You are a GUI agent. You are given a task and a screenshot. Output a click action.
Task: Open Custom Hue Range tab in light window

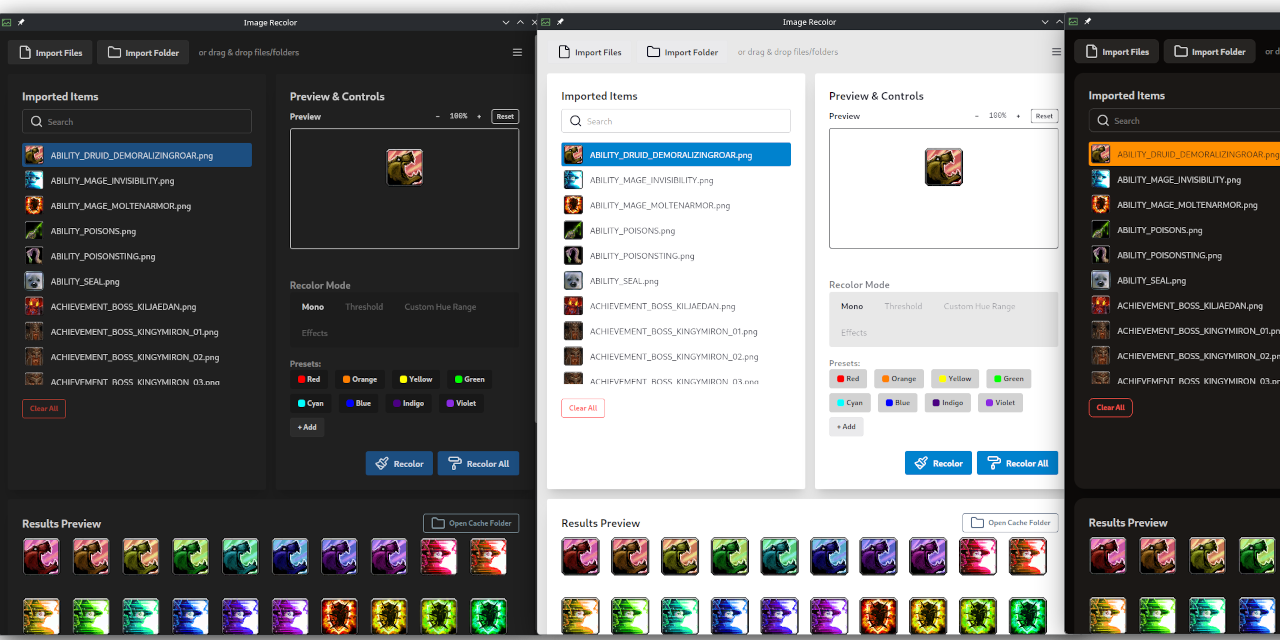pyautogui.click(x=979, y=306)
